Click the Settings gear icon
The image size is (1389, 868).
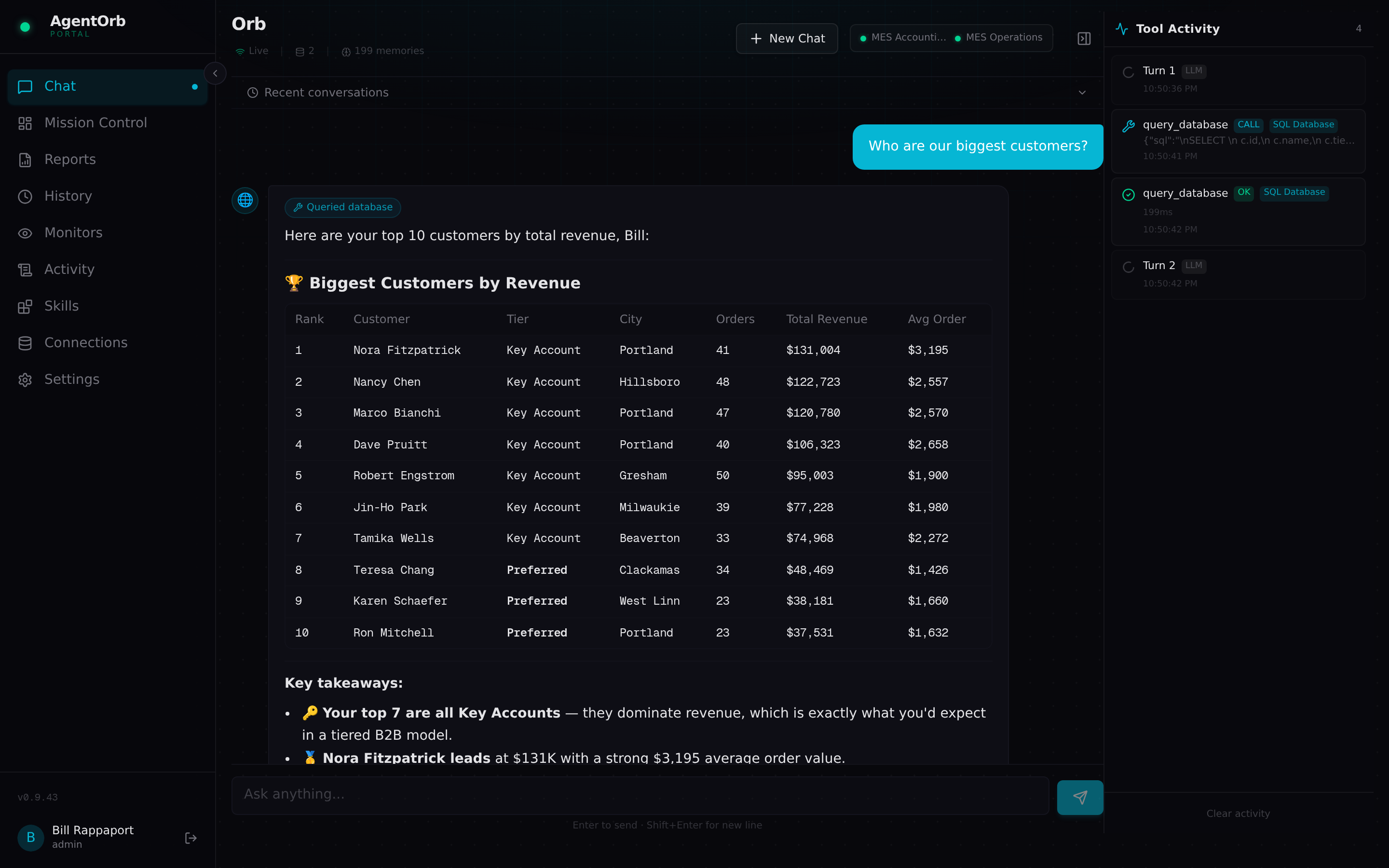click(x=25, y=380)
